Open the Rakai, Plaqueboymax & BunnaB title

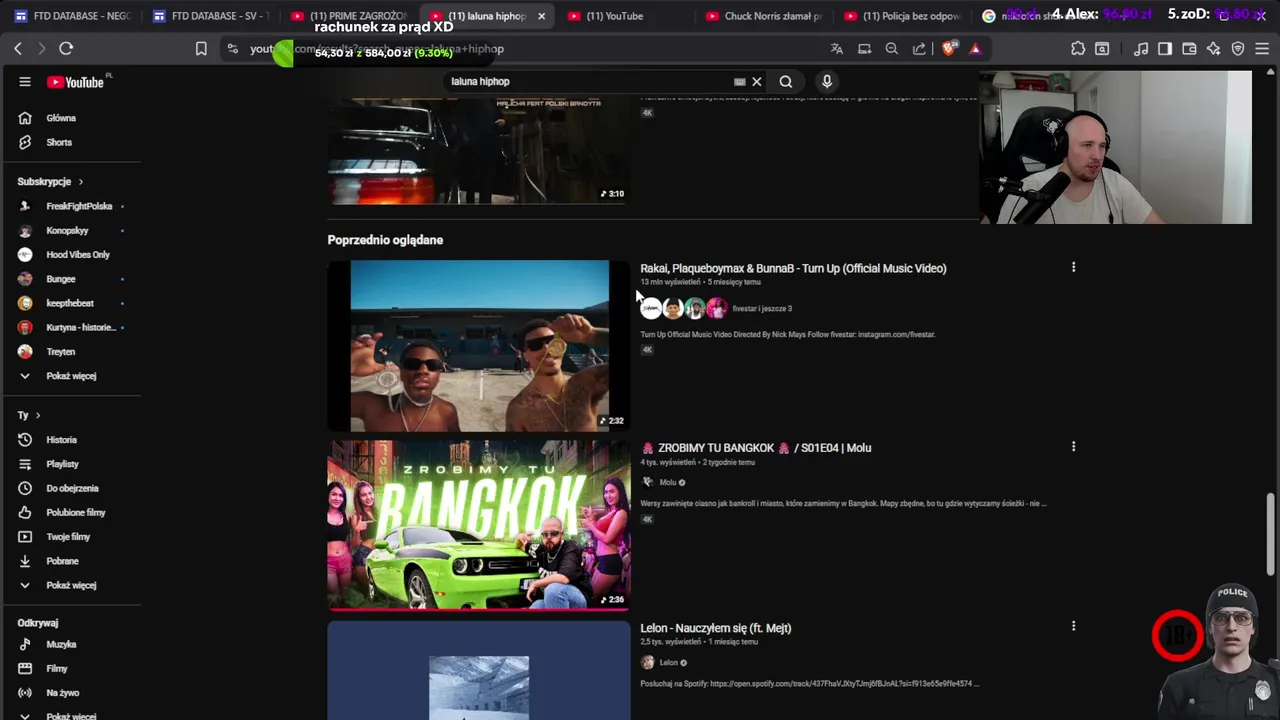793,268
